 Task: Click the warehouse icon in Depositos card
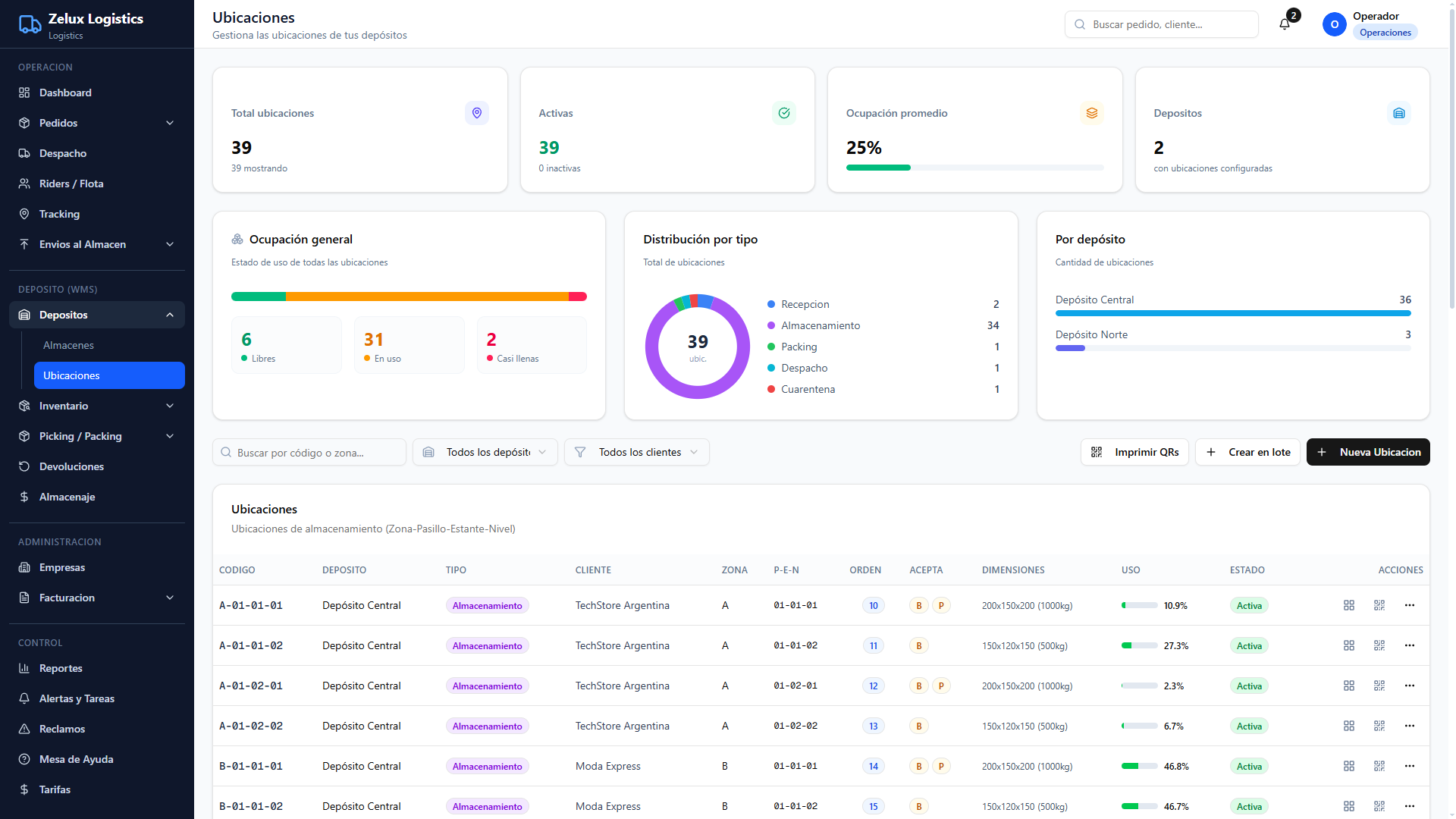1399,113
